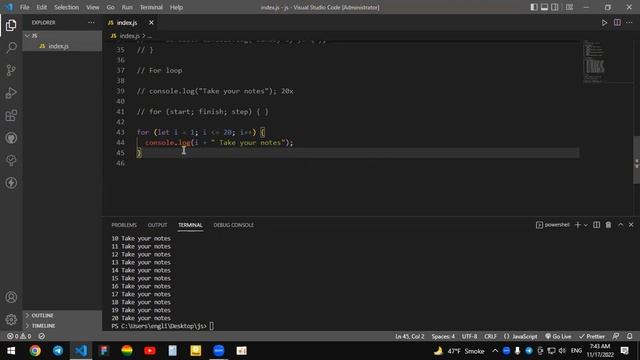The width and height of the screenshot is (640, 360).
Task: Close the index.js editor tab
Action: tap(151, 22)
